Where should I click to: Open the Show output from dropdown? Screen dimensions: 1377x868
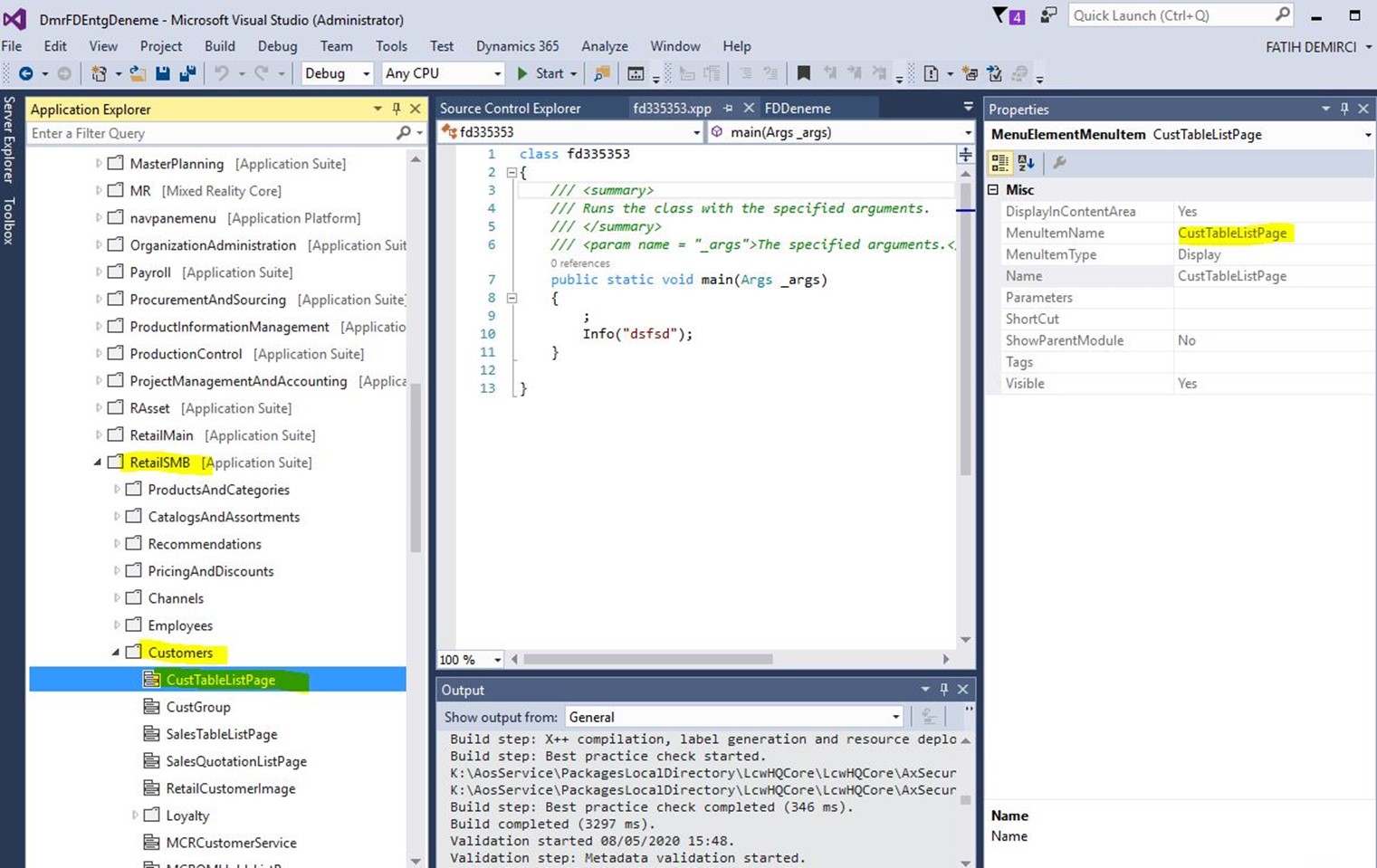(733, 717)
